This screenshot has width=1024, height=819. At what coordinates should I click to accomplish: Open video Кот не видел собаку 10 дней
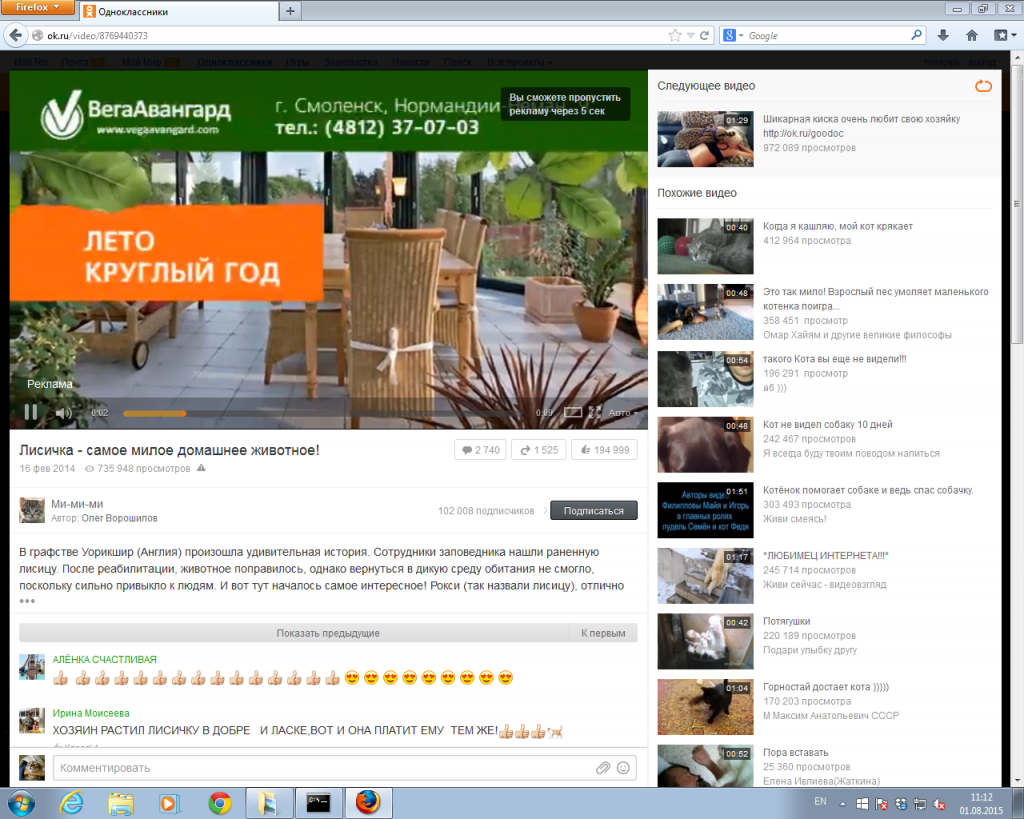point(827,425)
